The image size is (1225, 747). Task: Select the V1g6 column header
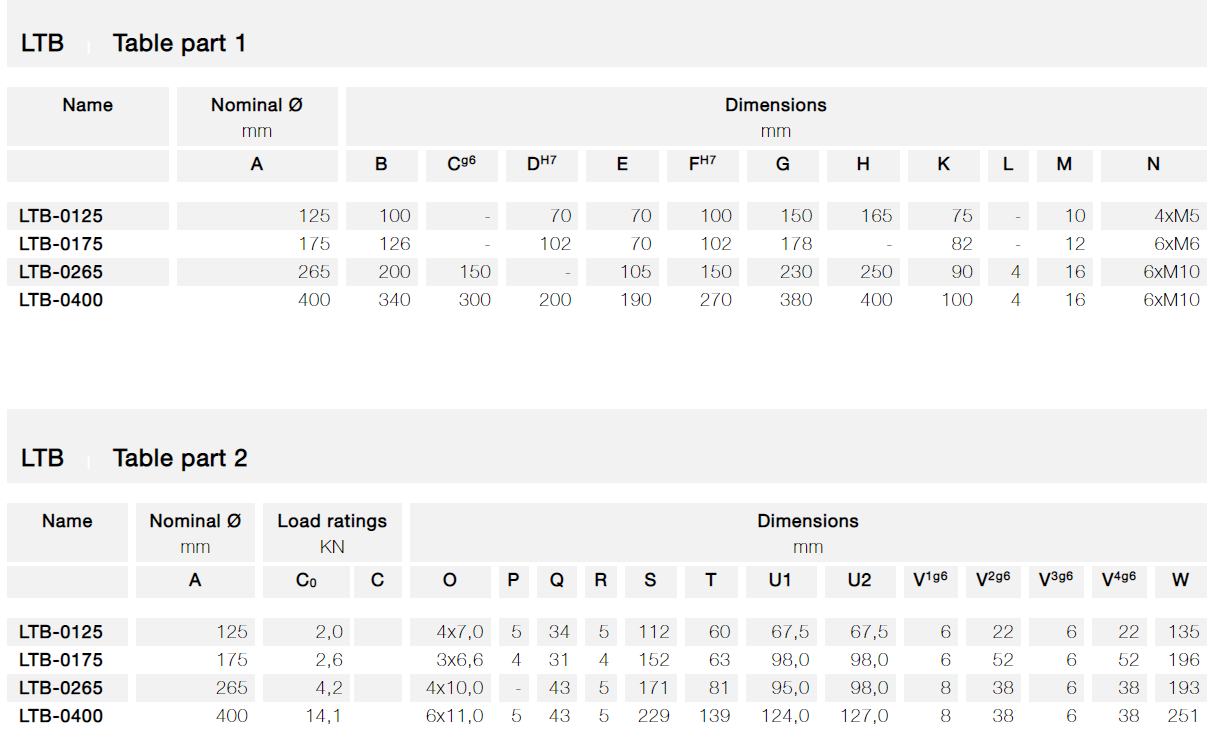(x=930, y=581)
